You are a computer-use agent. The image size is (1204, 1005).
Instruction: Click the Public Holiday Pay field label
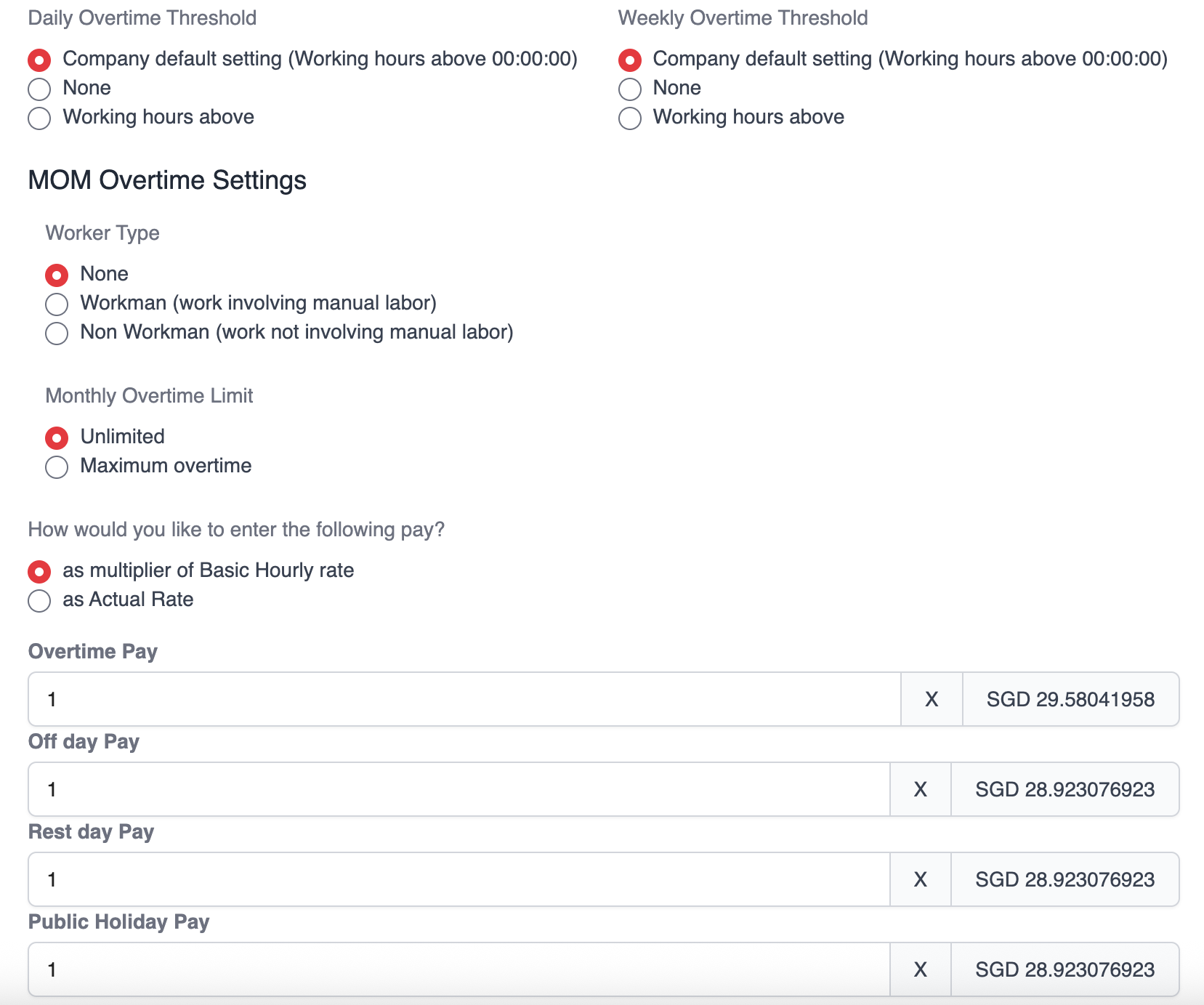click(x=118, y=921)
